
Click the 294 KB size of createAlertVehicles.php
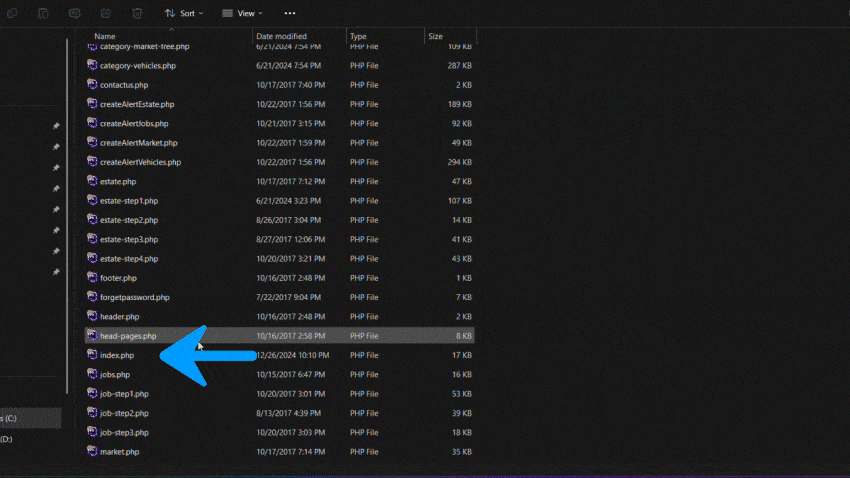point(460,162)
